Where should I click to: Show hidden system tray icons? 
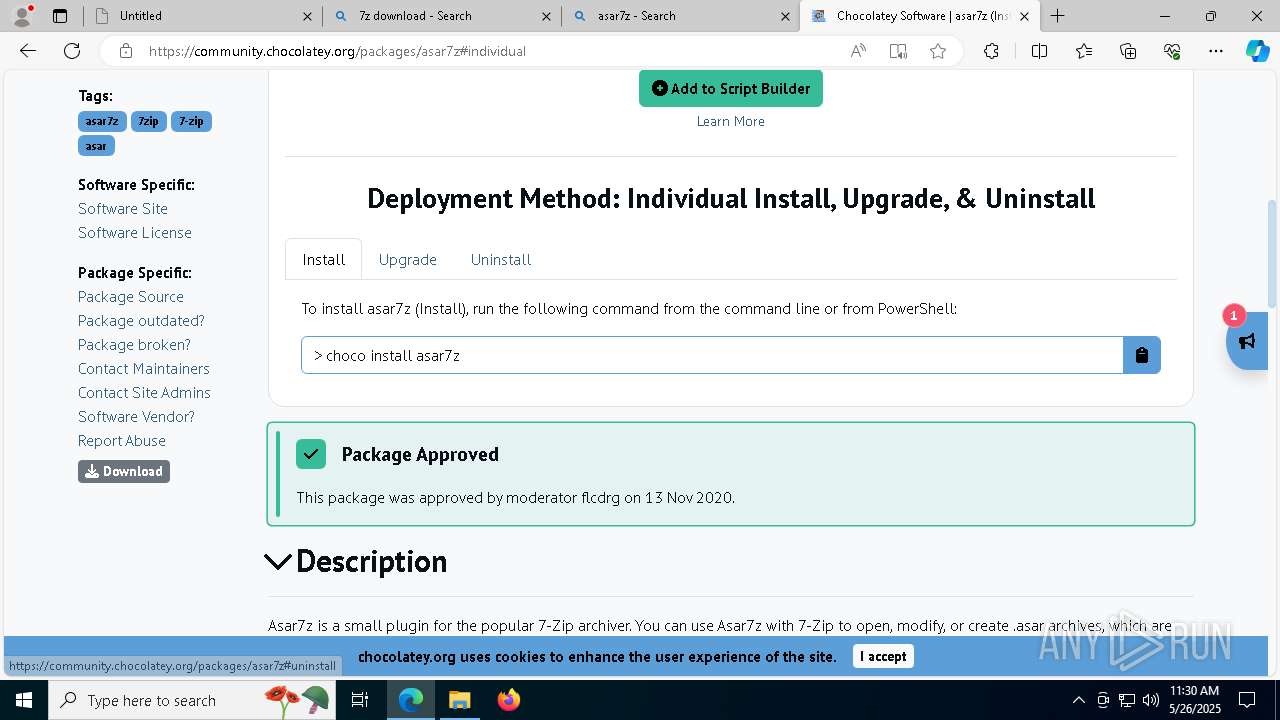point(1078,700)
